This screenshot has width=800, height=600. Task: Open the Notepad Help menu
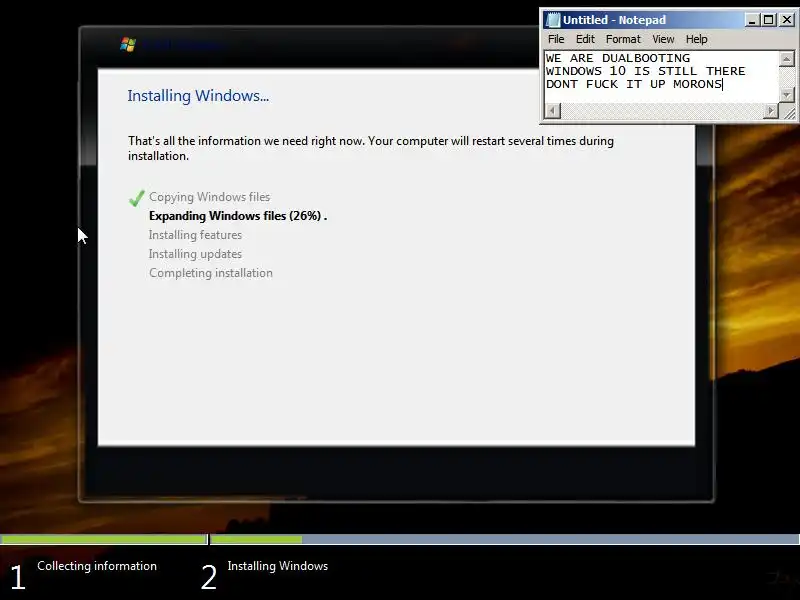click(696, 39)
